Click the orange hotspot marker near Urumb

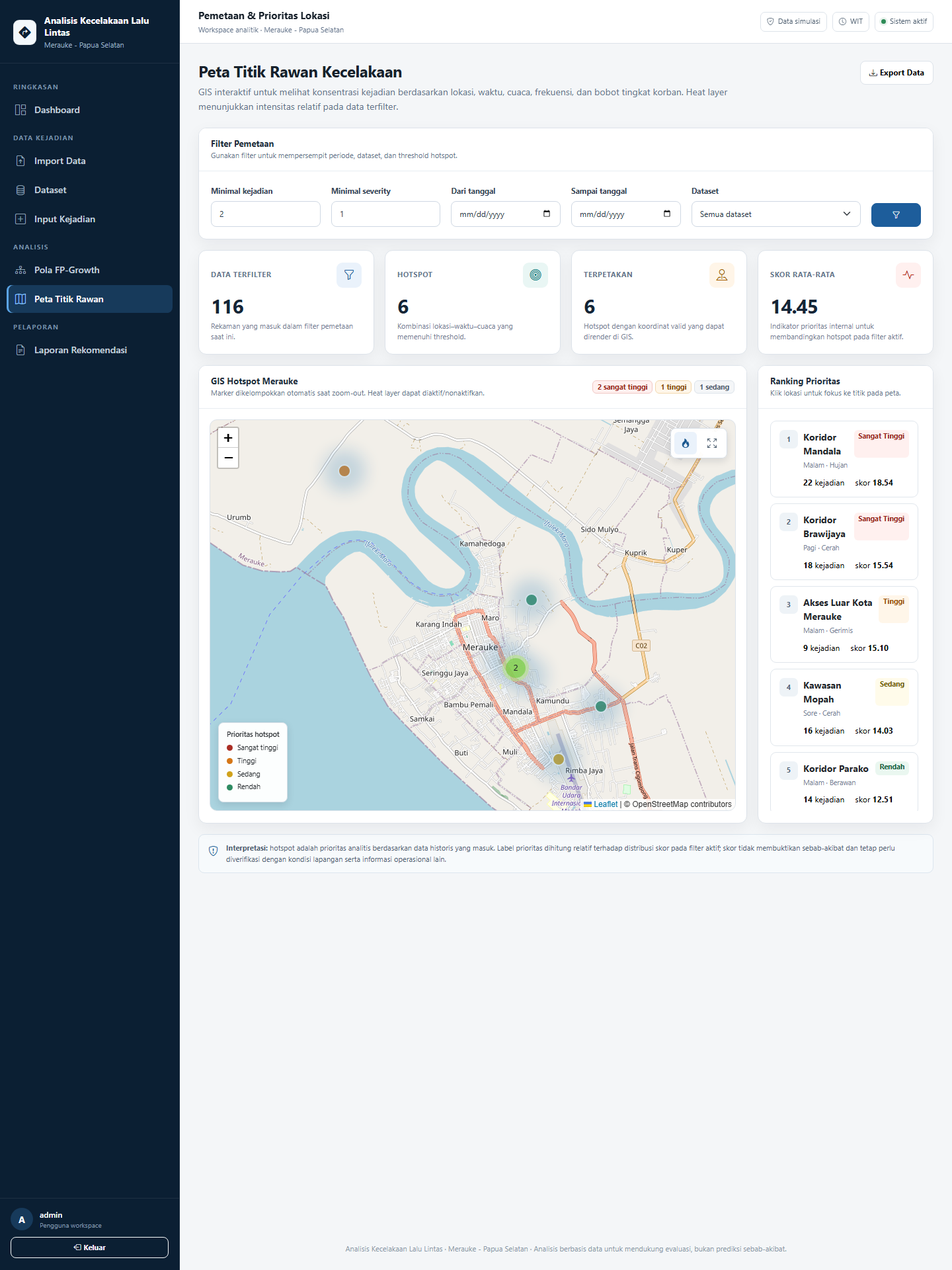click(344, 471)
